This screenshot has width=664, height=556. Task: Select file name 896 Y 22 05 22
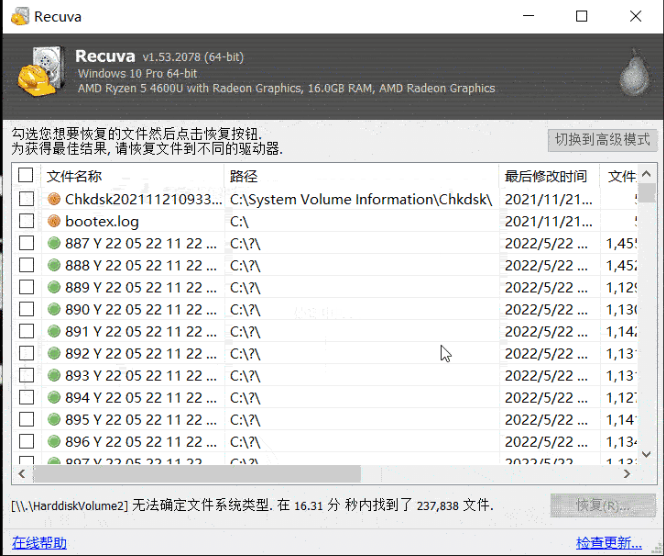coord(141,441)
